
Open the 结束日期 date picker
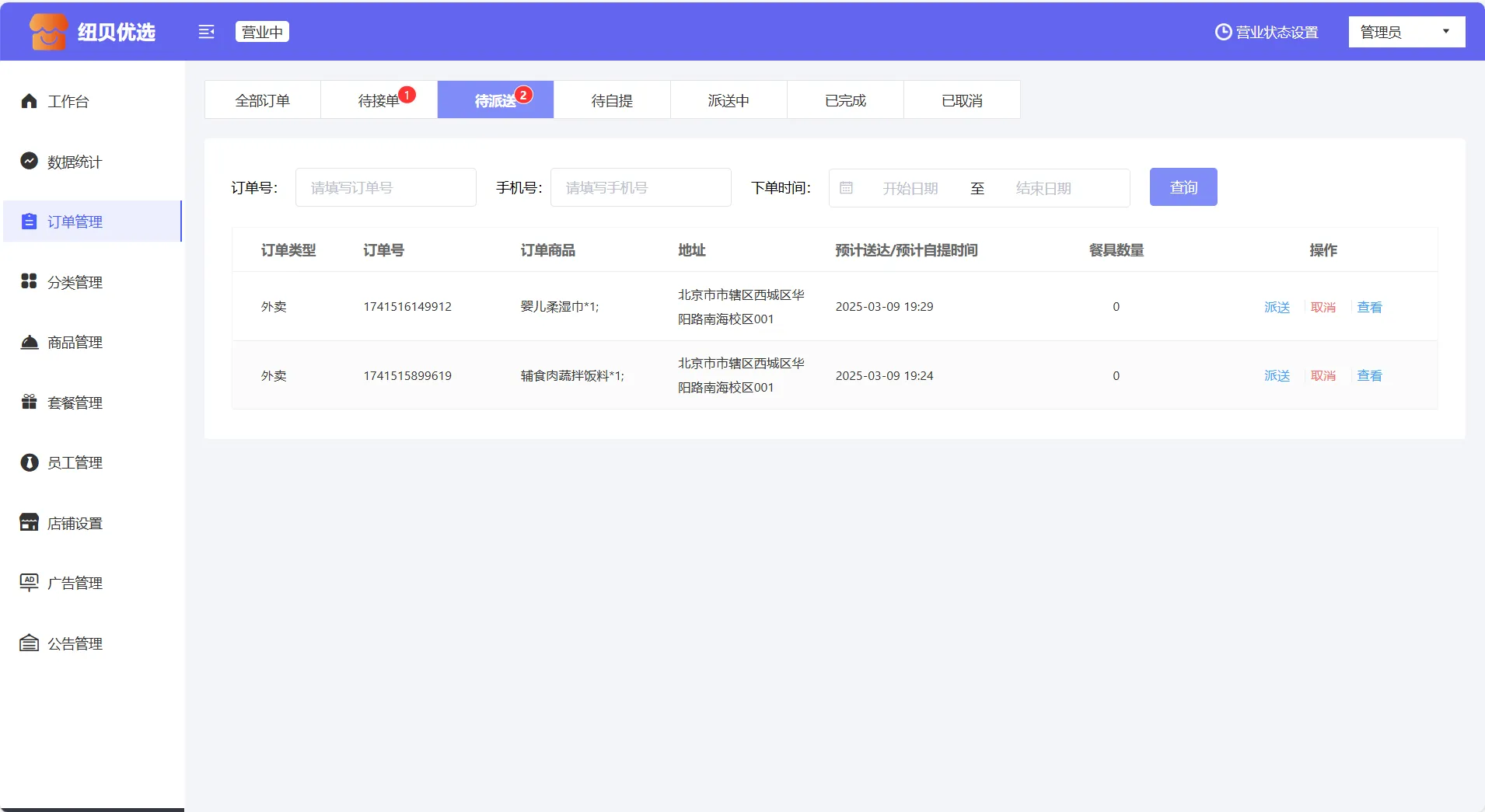tap(1043, 188)
